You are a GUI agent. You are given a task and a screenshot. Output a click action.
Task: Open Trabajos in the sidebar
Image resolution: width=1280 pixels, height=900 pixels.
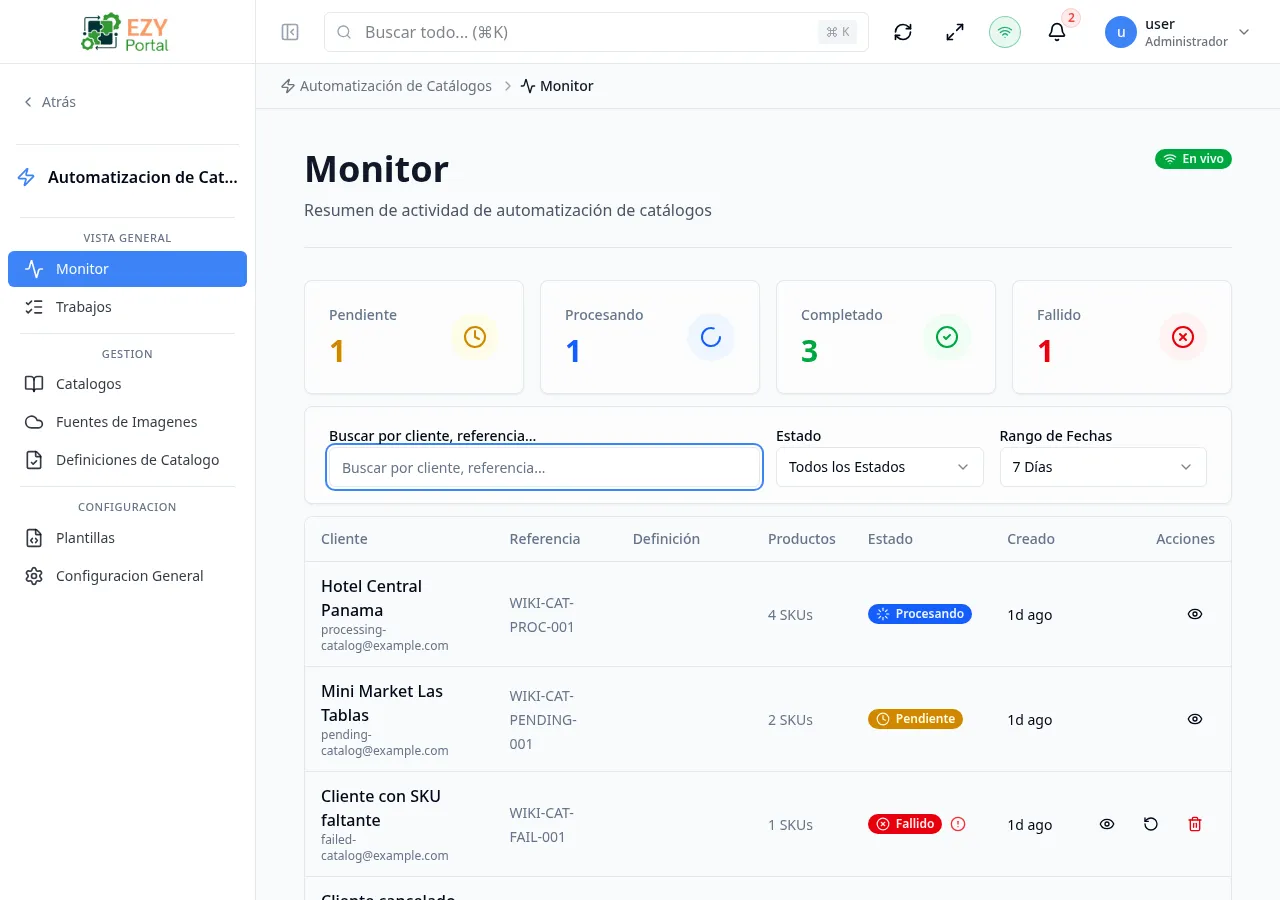(x=127, y=307)
